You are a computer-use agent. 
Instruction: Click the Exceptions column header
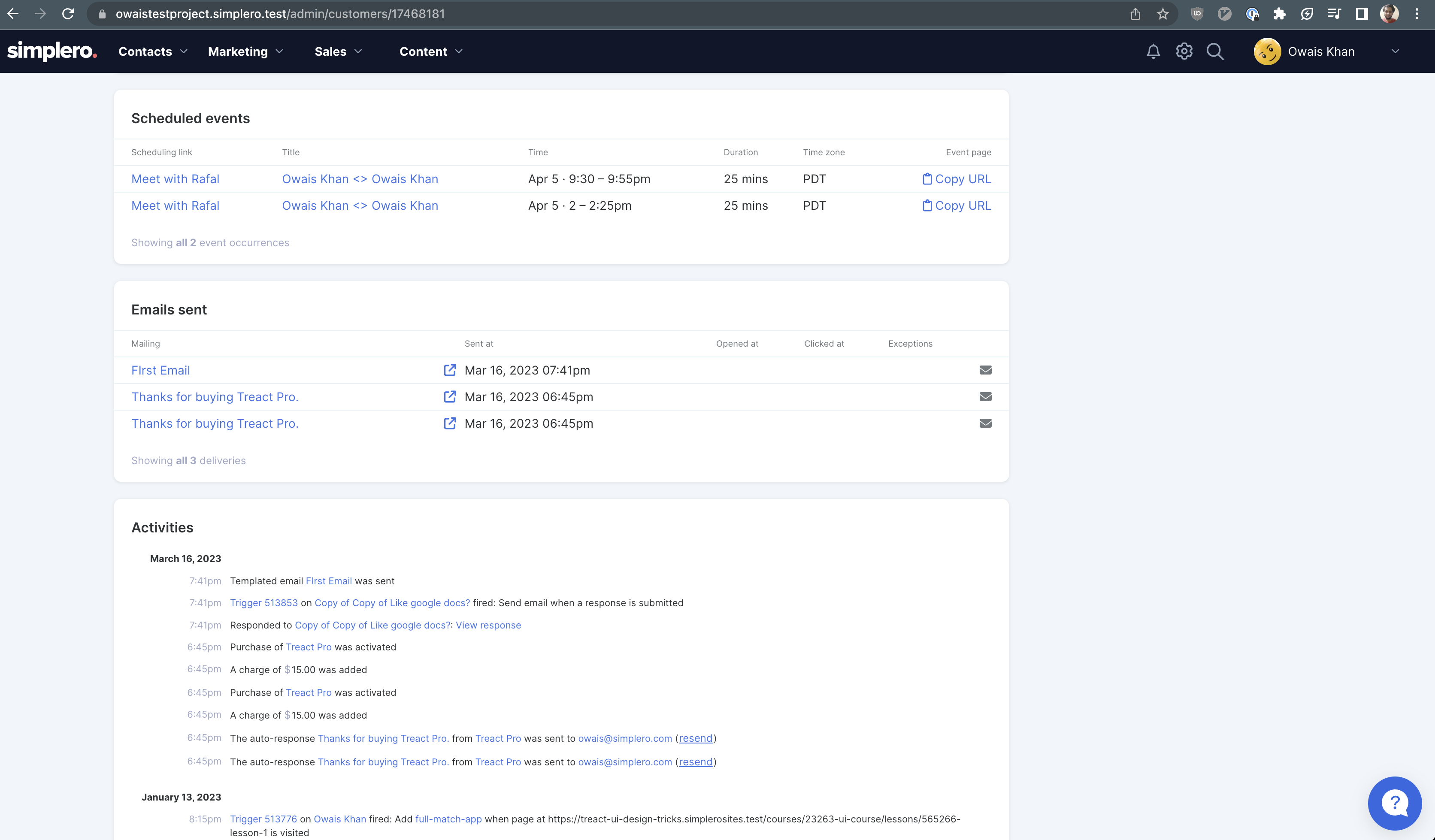coord(910,343)
